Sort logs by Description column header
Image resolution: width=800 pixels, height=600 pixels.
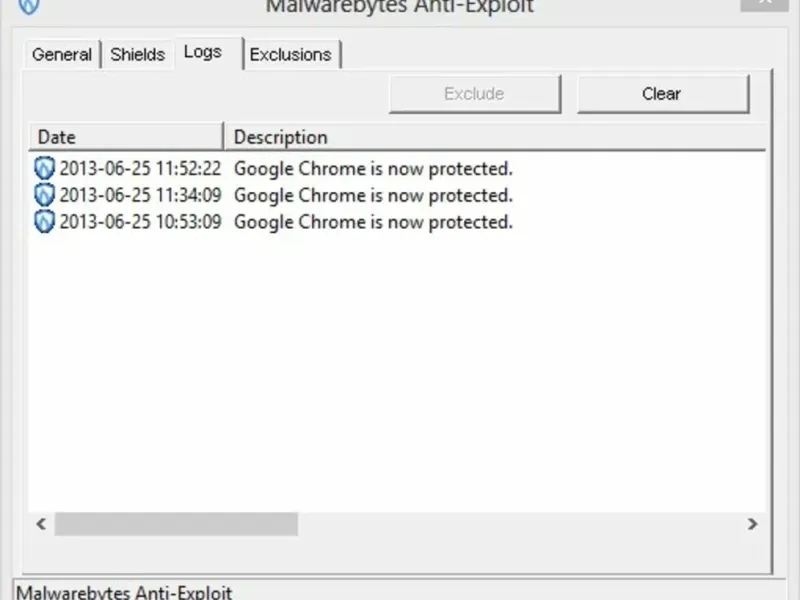pyautogui.click(x=495, y=137)
